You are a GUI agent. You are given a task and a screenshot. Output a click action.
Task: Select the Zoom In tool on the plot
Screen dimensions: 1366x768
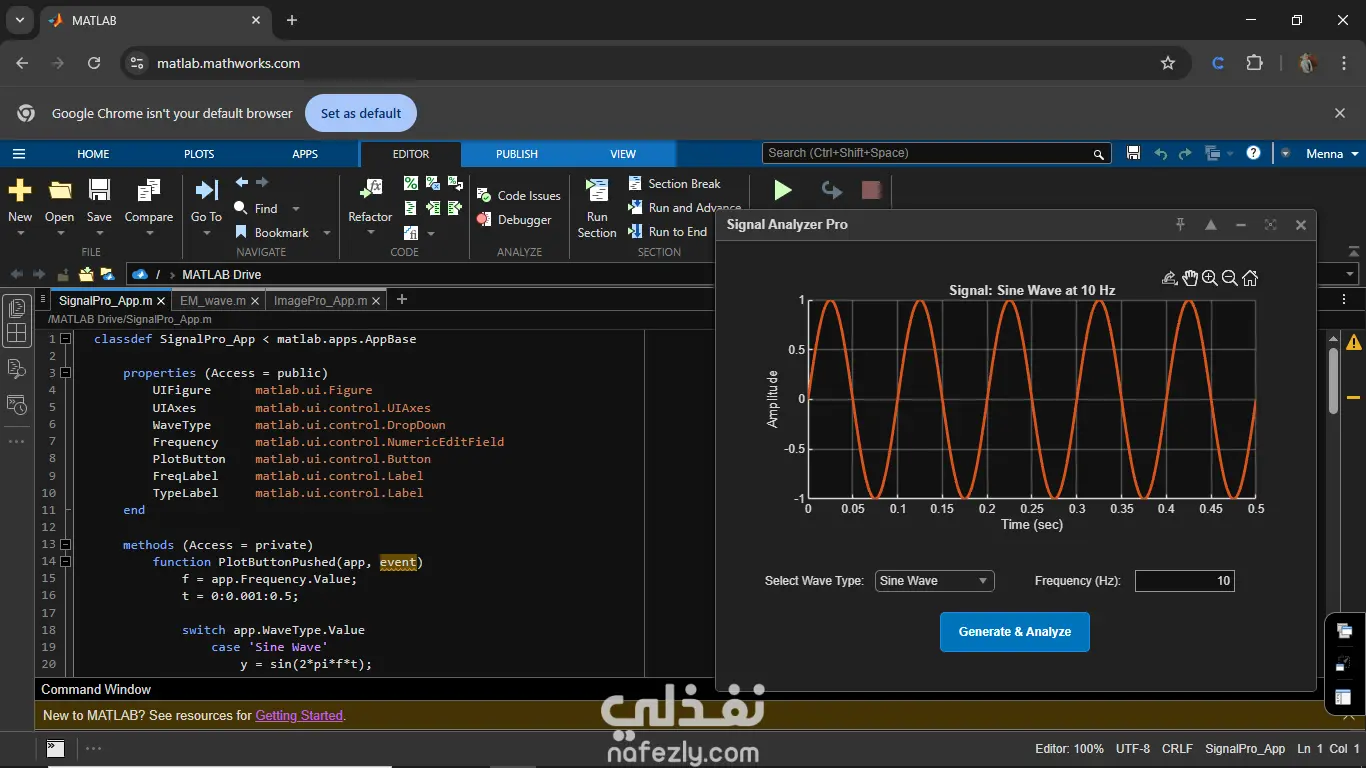(x=1210, y=278)
